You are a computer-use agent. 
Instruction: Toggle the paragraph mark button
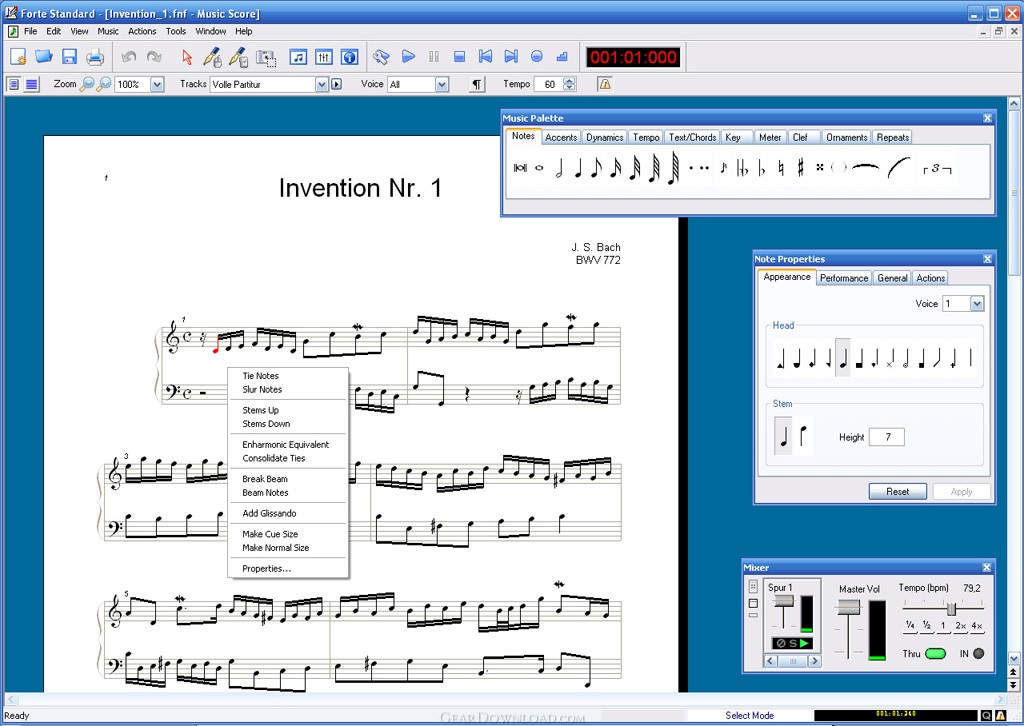(x=477, y=84)
